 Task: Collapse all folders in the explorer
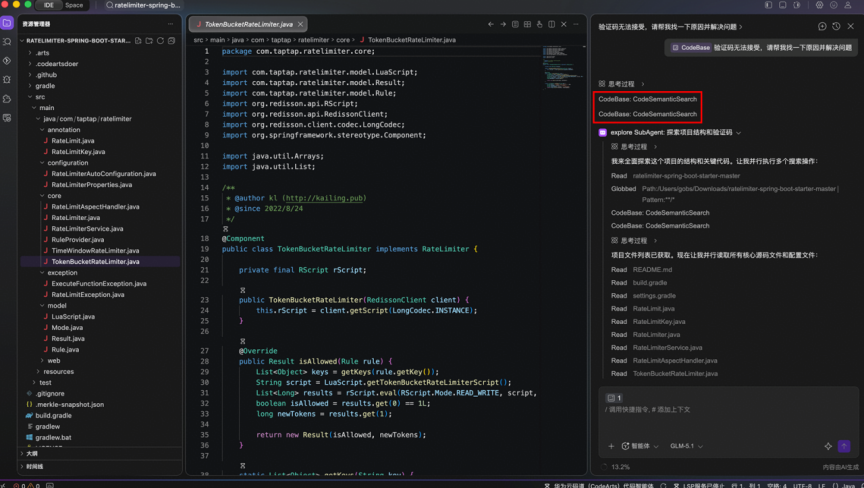coord(171,41)
